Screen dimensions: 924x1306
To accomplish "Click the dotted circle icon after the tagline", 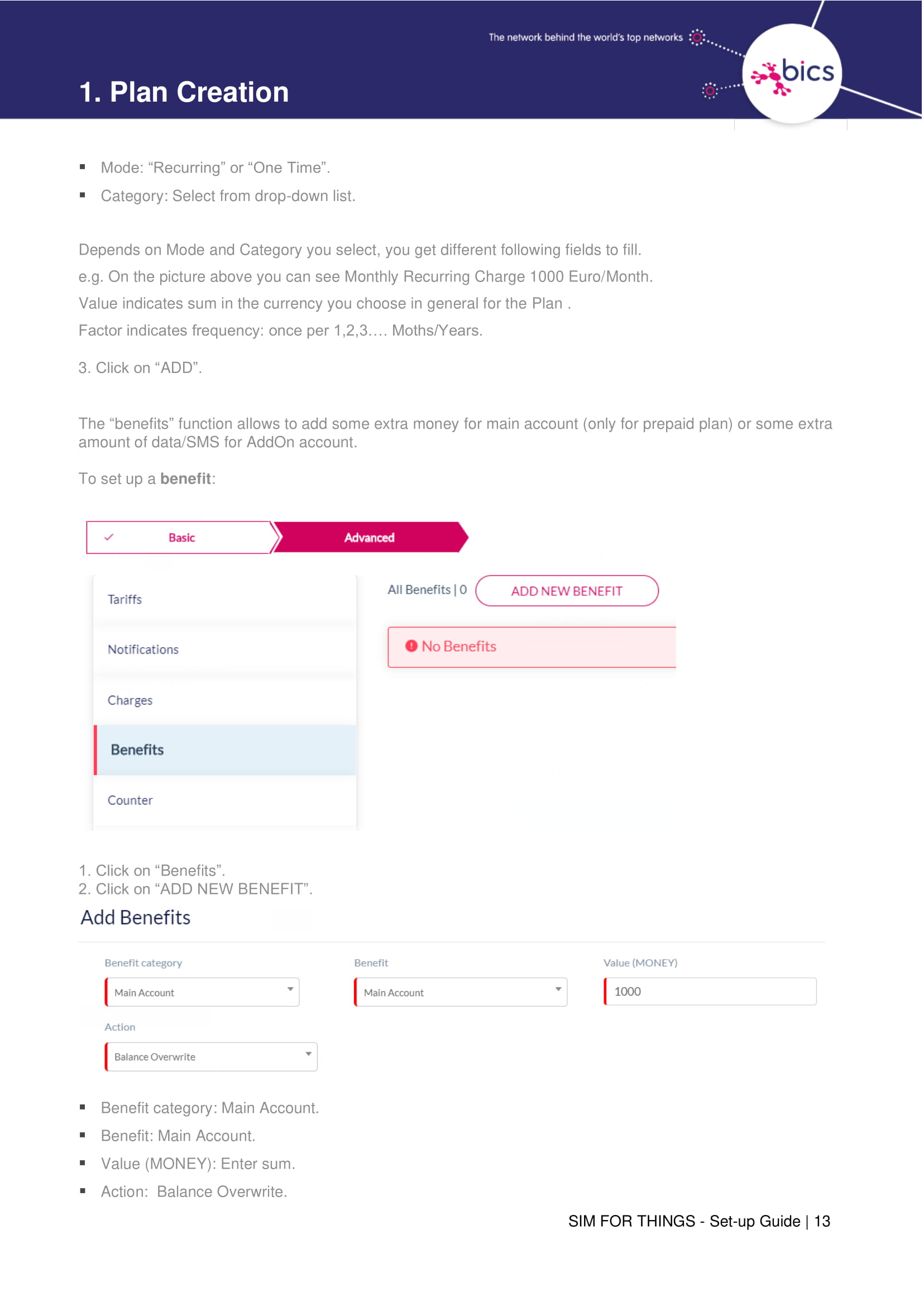I will pyautogui.click(x=697, y=37).
